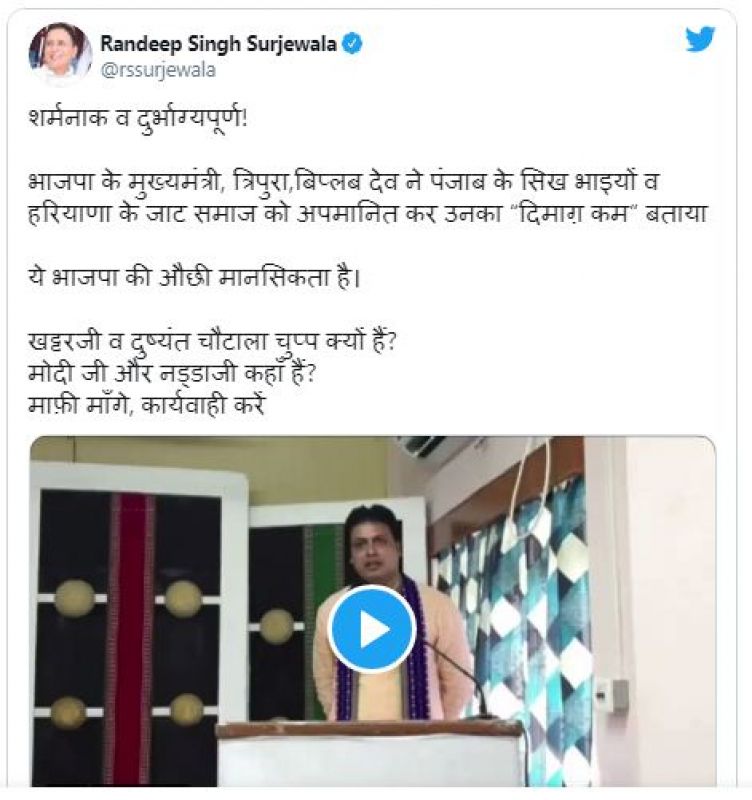Click the line mentioning त्रिपुरा, बिप्लब देव
Screen dimensions: 752x800
tap(343, 183)
